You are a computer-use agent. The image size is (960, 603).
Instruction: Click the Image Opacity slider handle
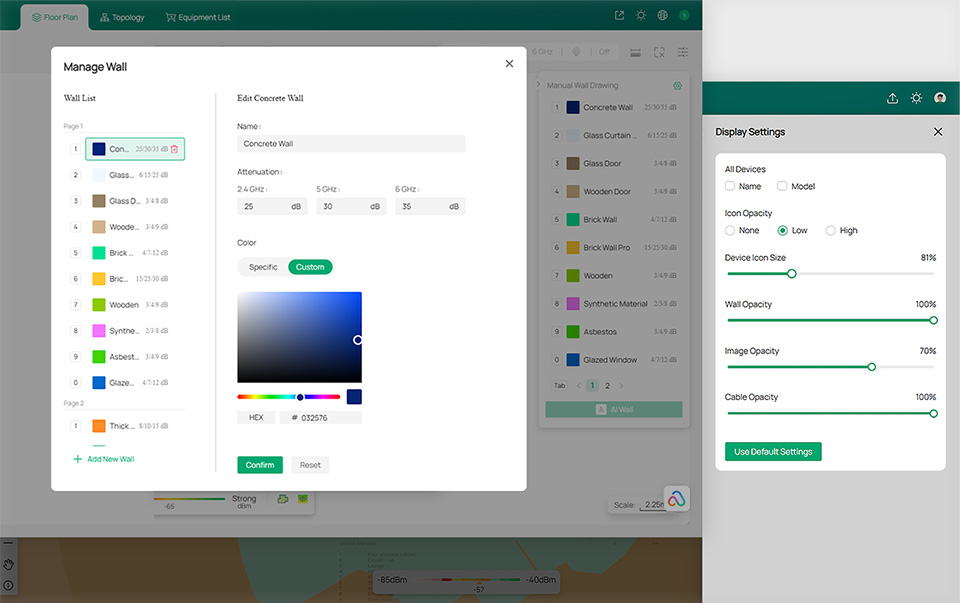click(871, 367)
